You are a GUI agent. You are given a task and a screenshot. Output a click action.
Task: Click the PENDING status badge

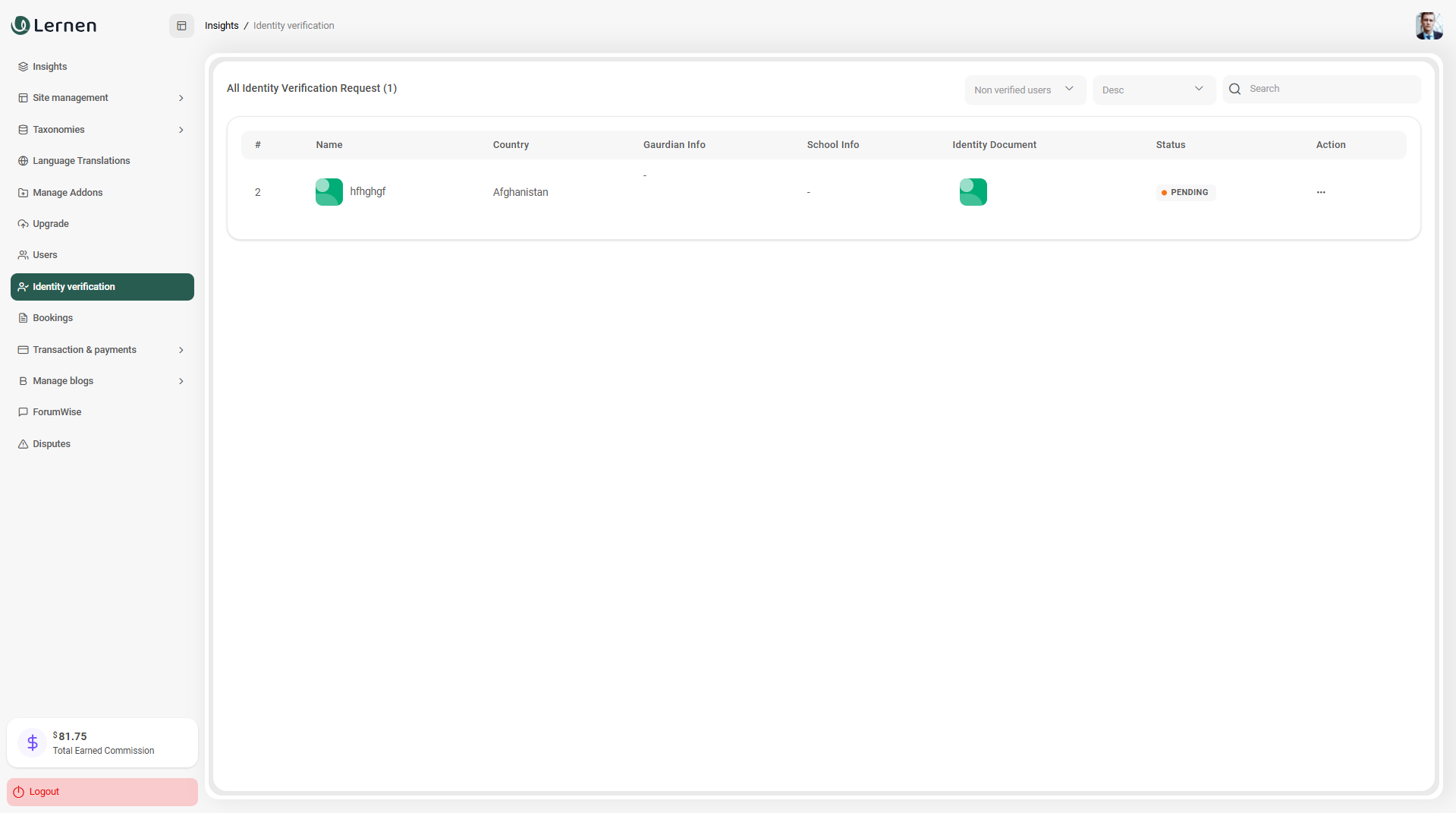click(x=1185, y=193)
